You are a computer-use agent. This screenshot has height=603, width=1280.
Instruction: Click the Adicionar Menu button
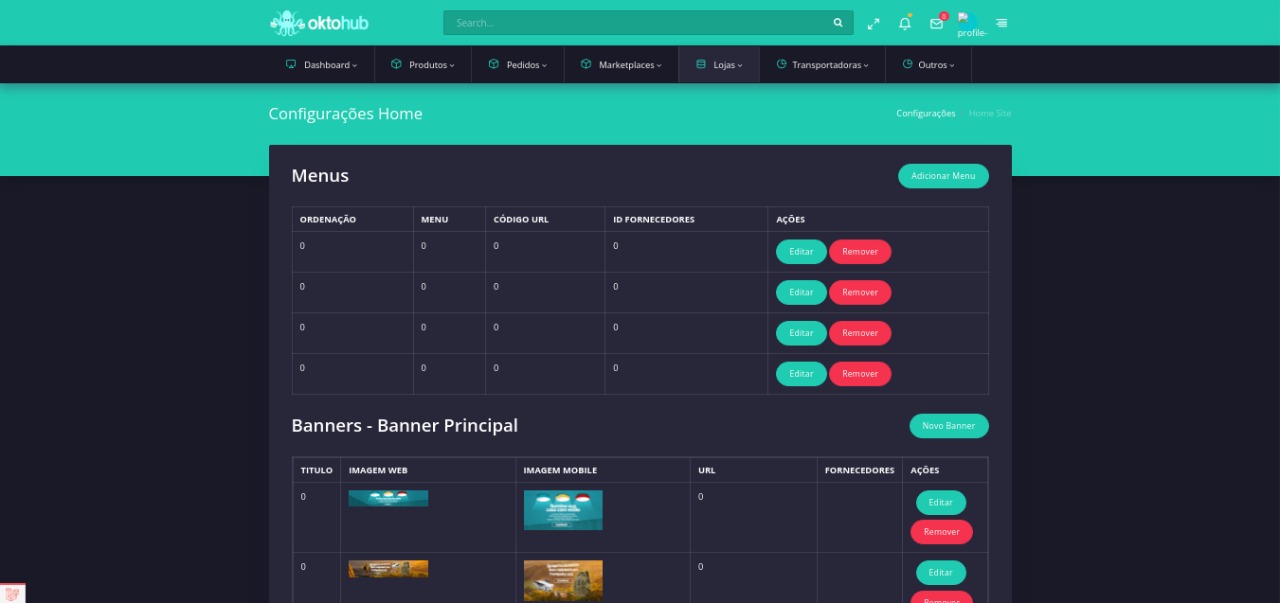(943, 176)
